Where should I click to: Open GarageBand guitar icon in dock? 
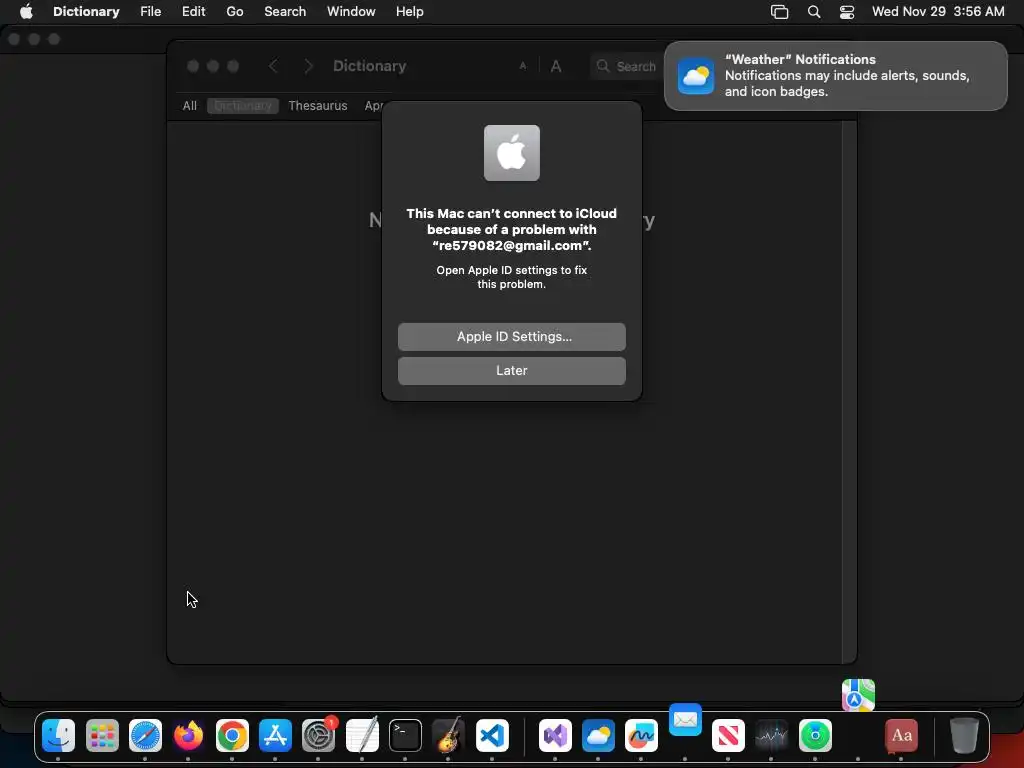pyautogui.click(x=449, y=735)
